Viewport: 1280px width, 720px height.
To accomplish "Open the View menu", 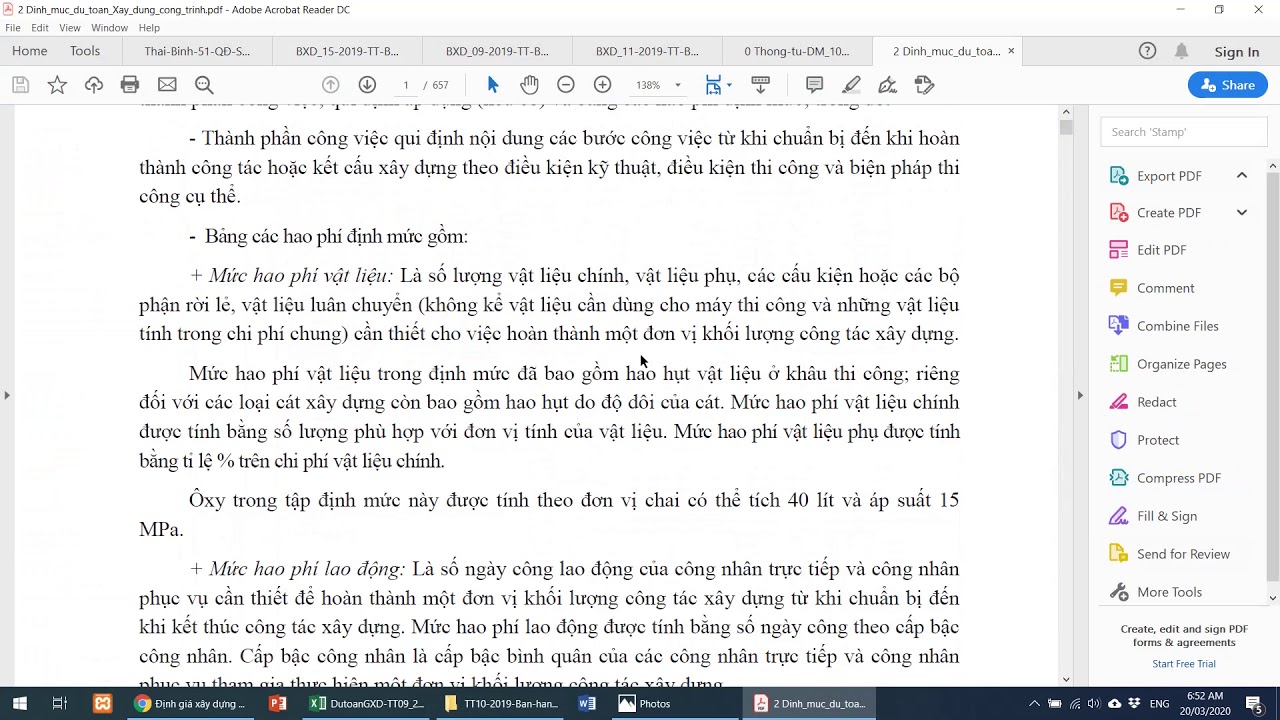I will [x=70, y=28].
